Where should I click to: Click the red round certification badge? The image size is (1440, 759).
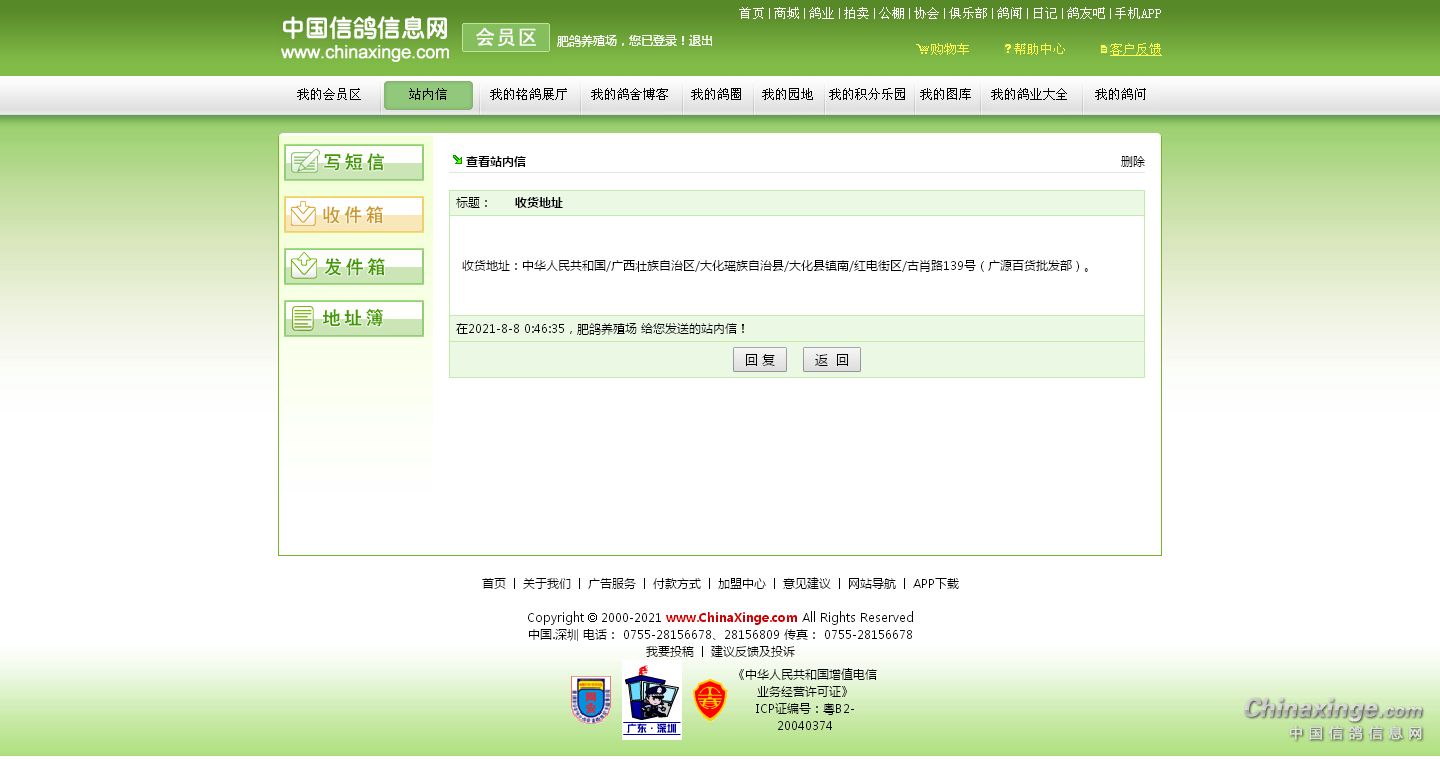click(710, 700)
